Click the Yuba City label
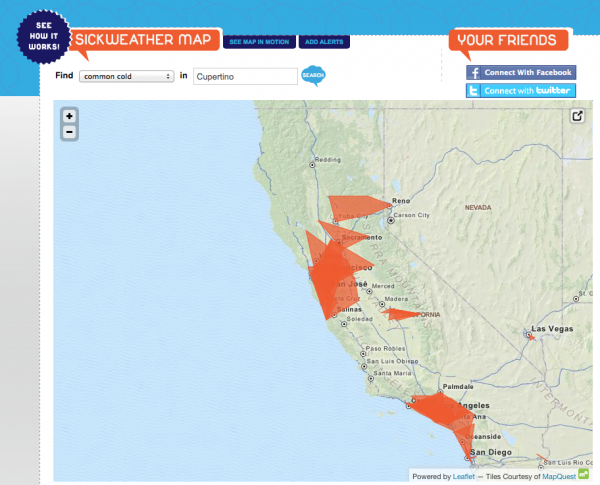Viewport: 600px width, 485px height. point(353,216)
